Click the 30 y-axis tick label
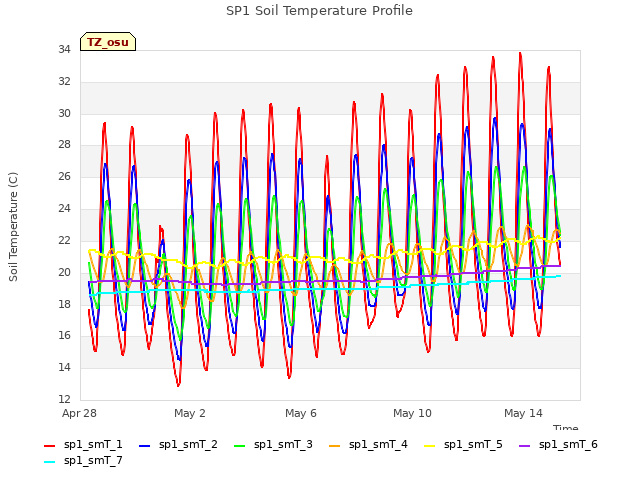The image size is (640, 480). click(x=64, y=113)
